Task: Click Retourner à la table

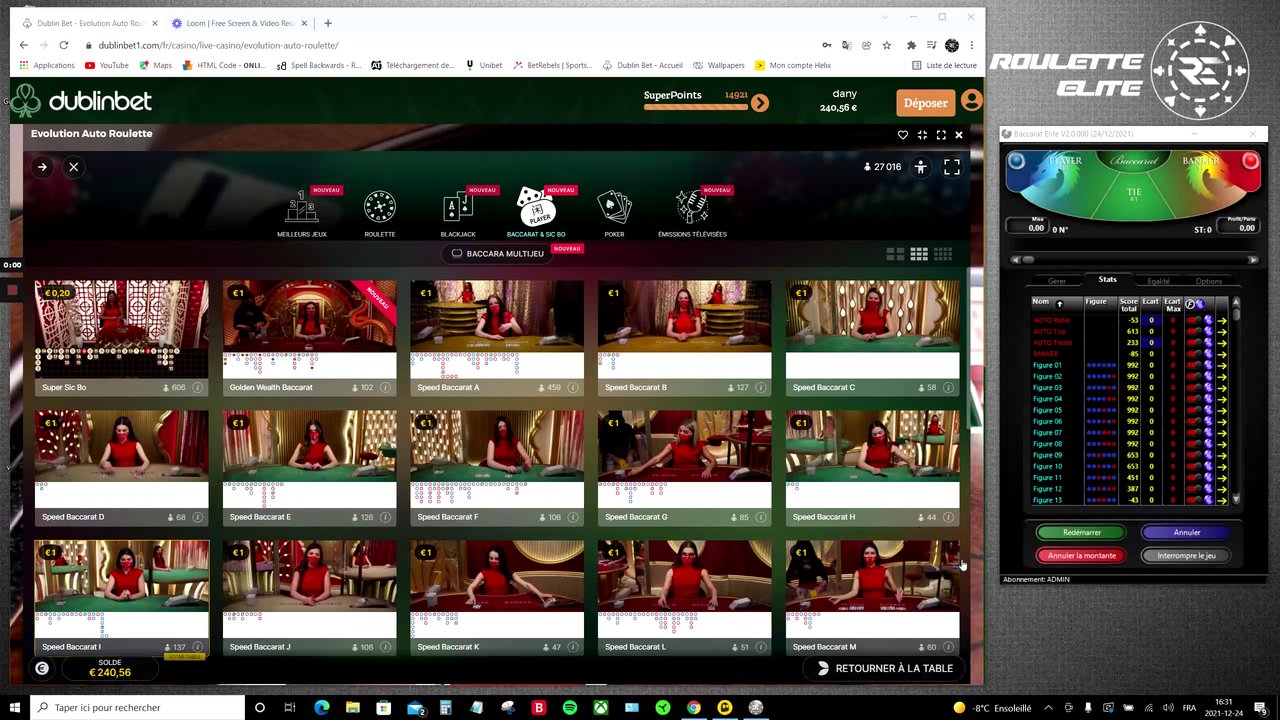Action: tap(885, 668)
